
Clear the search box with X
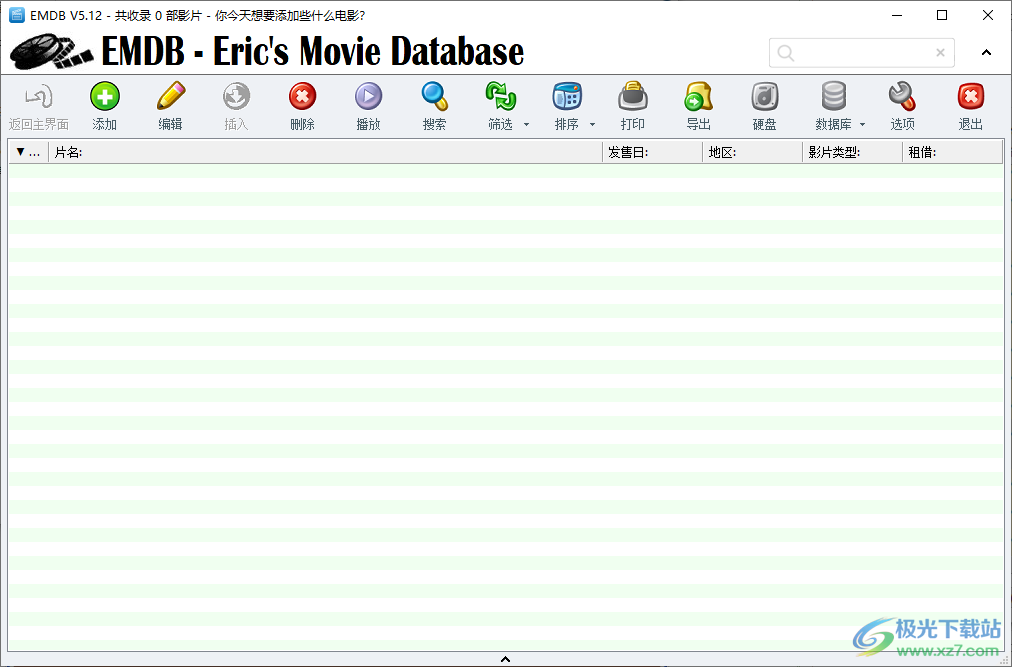(940, 53)
